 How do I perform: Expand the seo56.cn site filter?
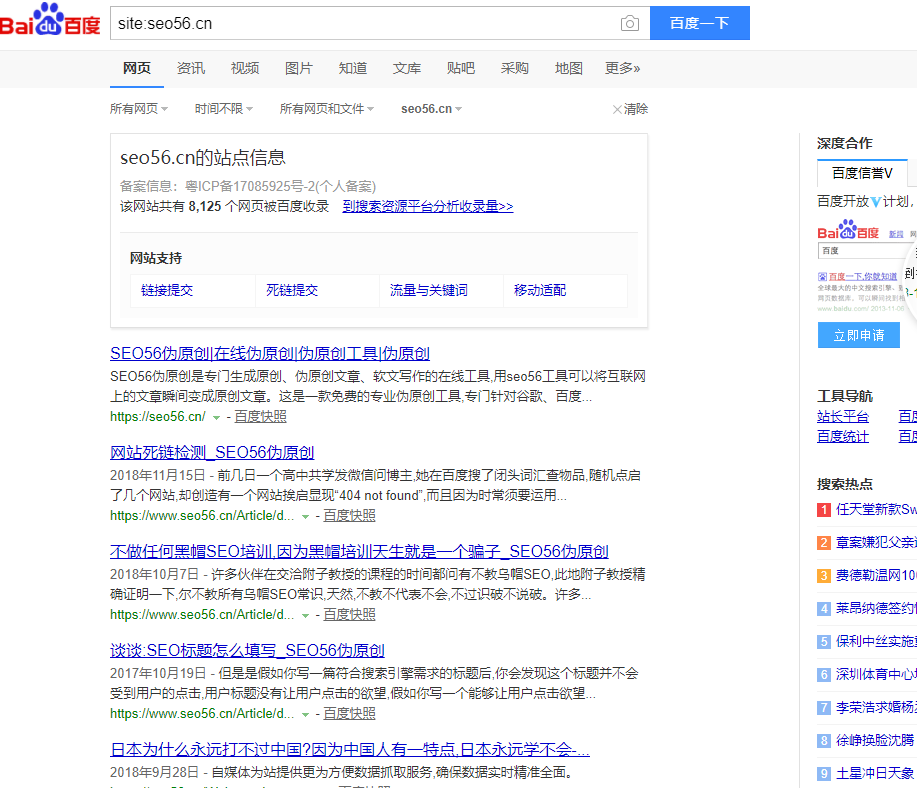click(431, 109)
